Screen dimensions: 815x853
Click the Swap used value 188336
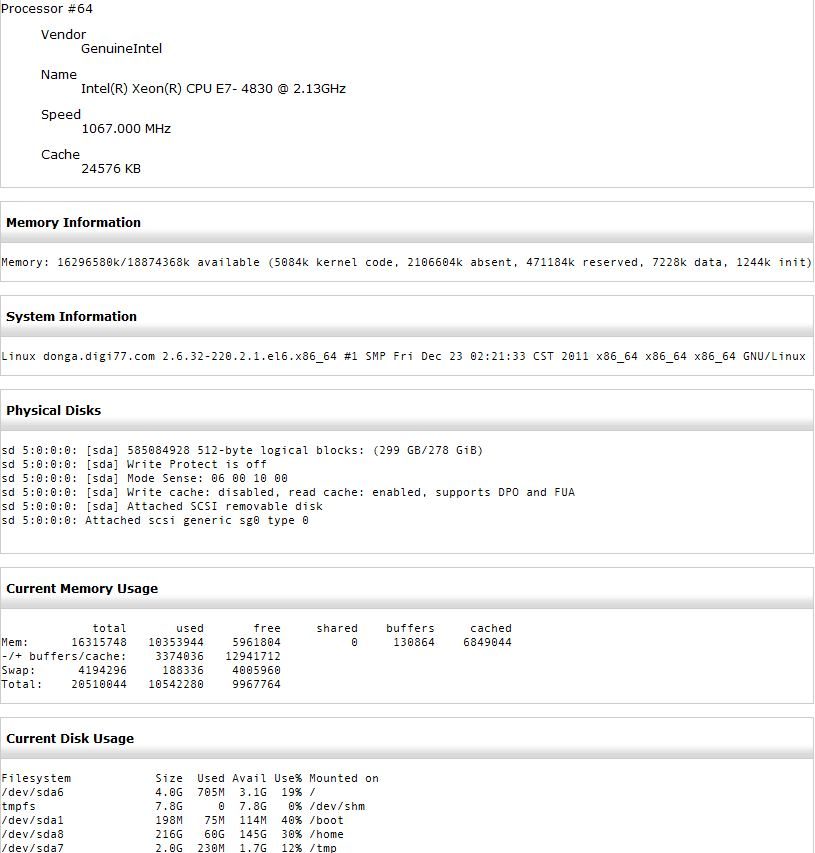tap(183, 671)
